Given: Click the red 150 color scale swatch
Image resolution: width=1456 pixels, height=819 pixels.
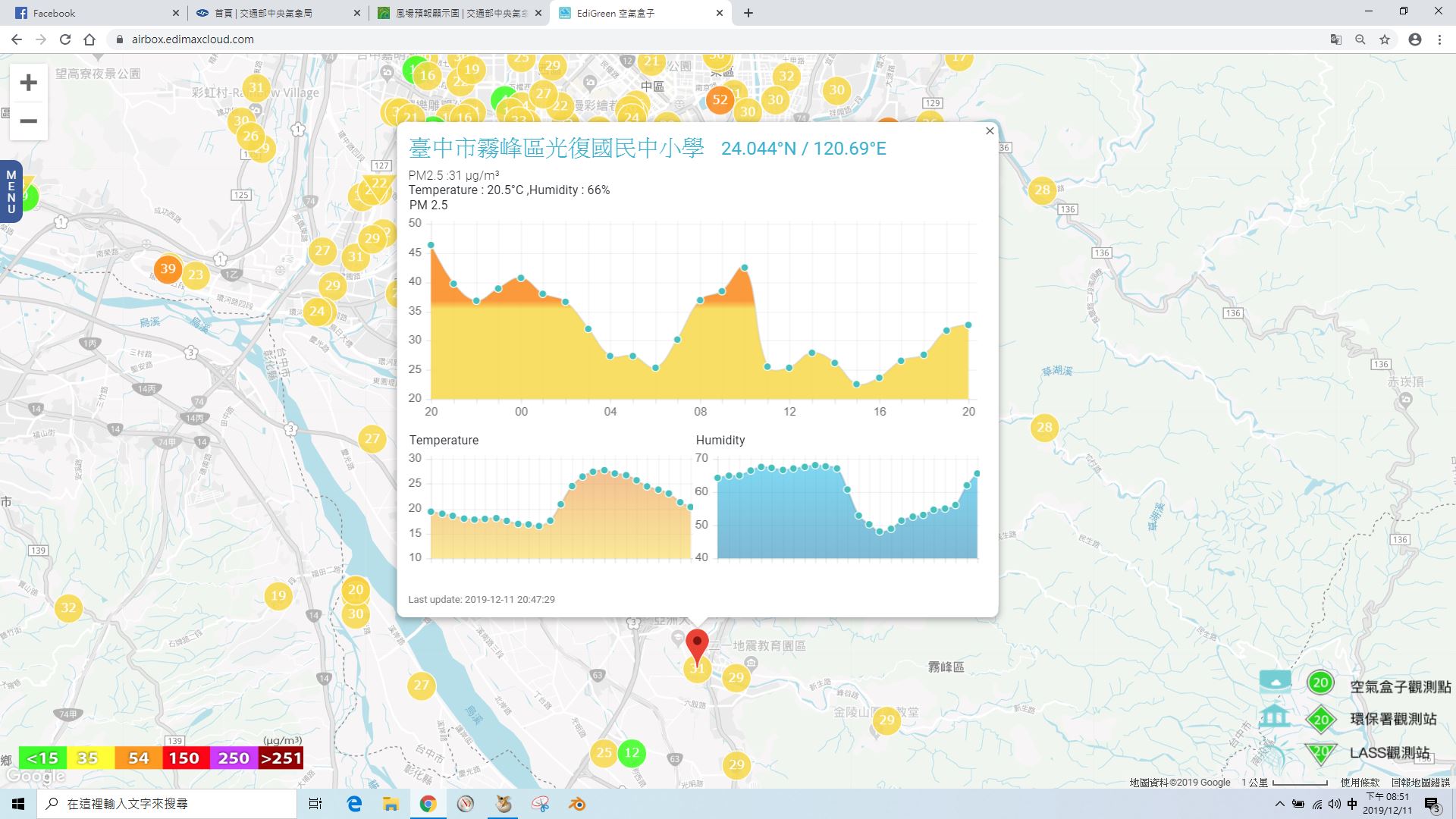Looking at the screenshot, I should pos(184,758).
